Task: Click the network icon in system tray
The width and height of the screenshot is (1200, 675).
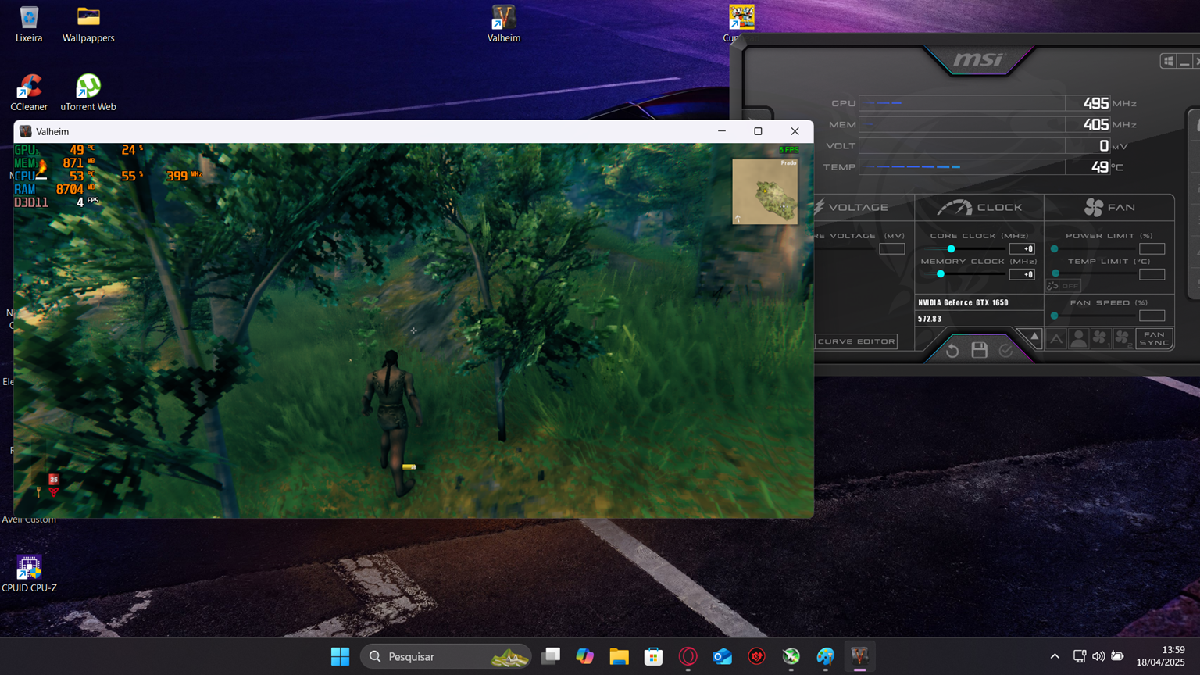Action: 1080,657
